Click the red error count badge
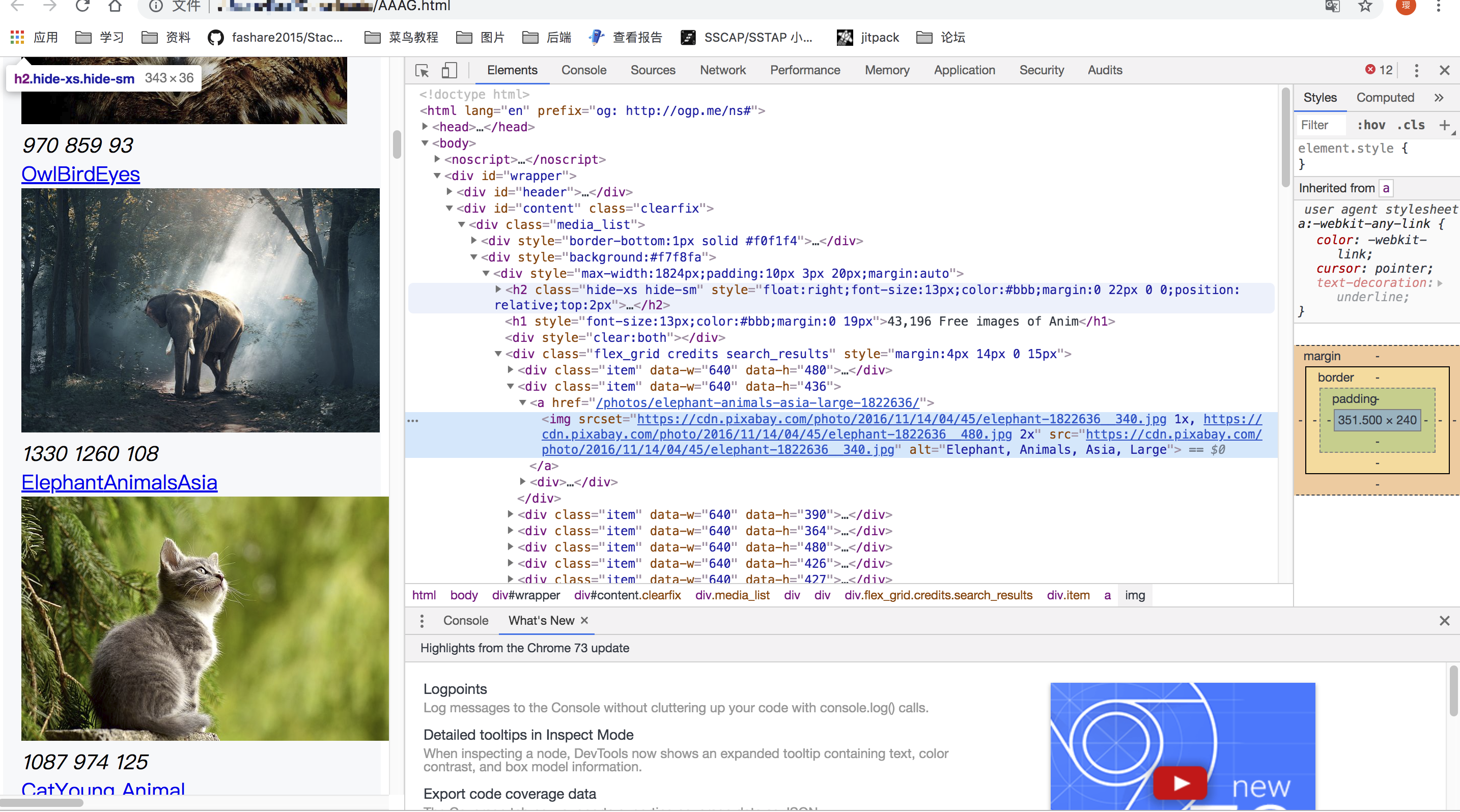The image size is (1460, 812). coord(1379,70)
